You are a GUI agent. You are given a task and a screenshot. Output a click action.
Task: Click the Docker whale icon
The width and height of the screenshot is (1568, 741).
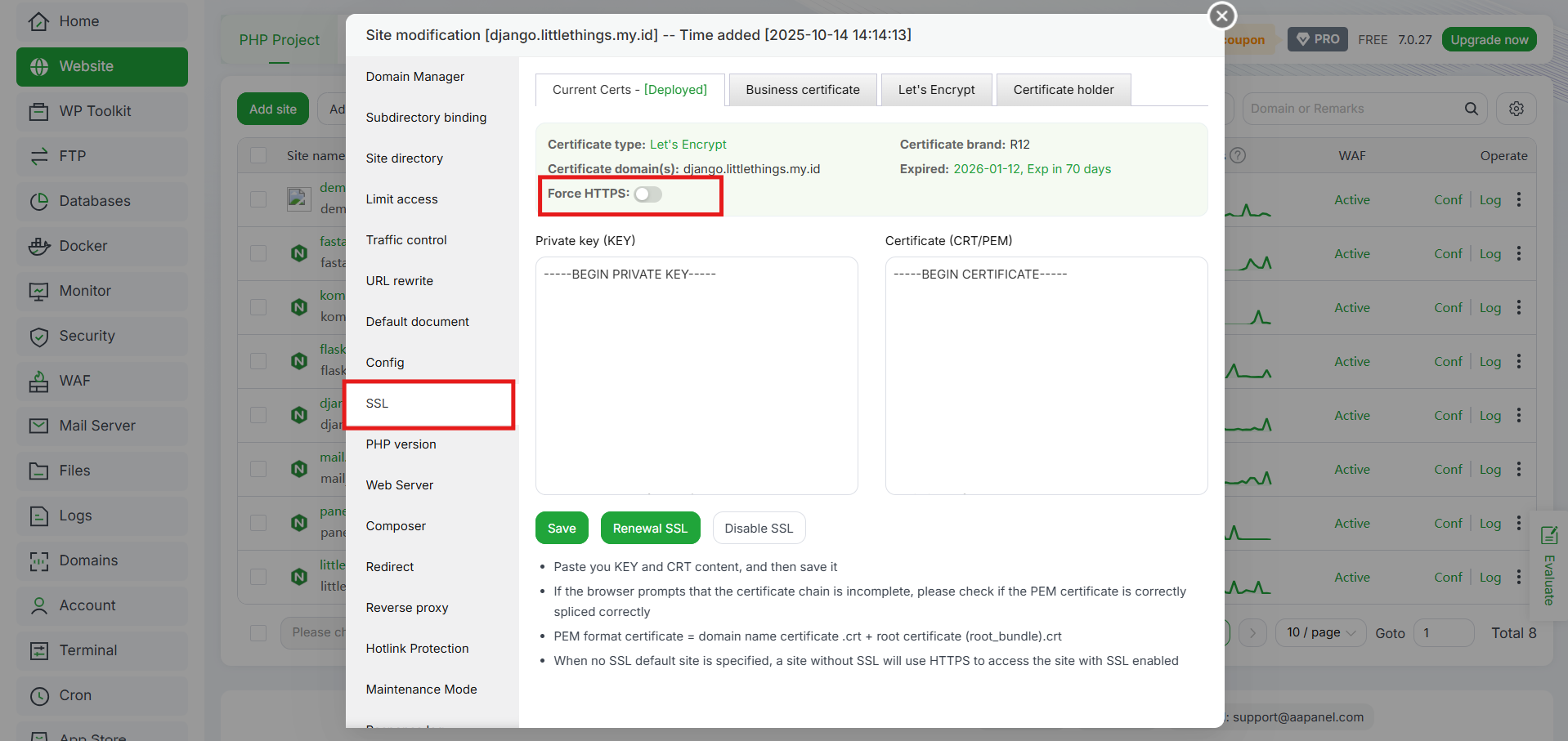point(38,246)
